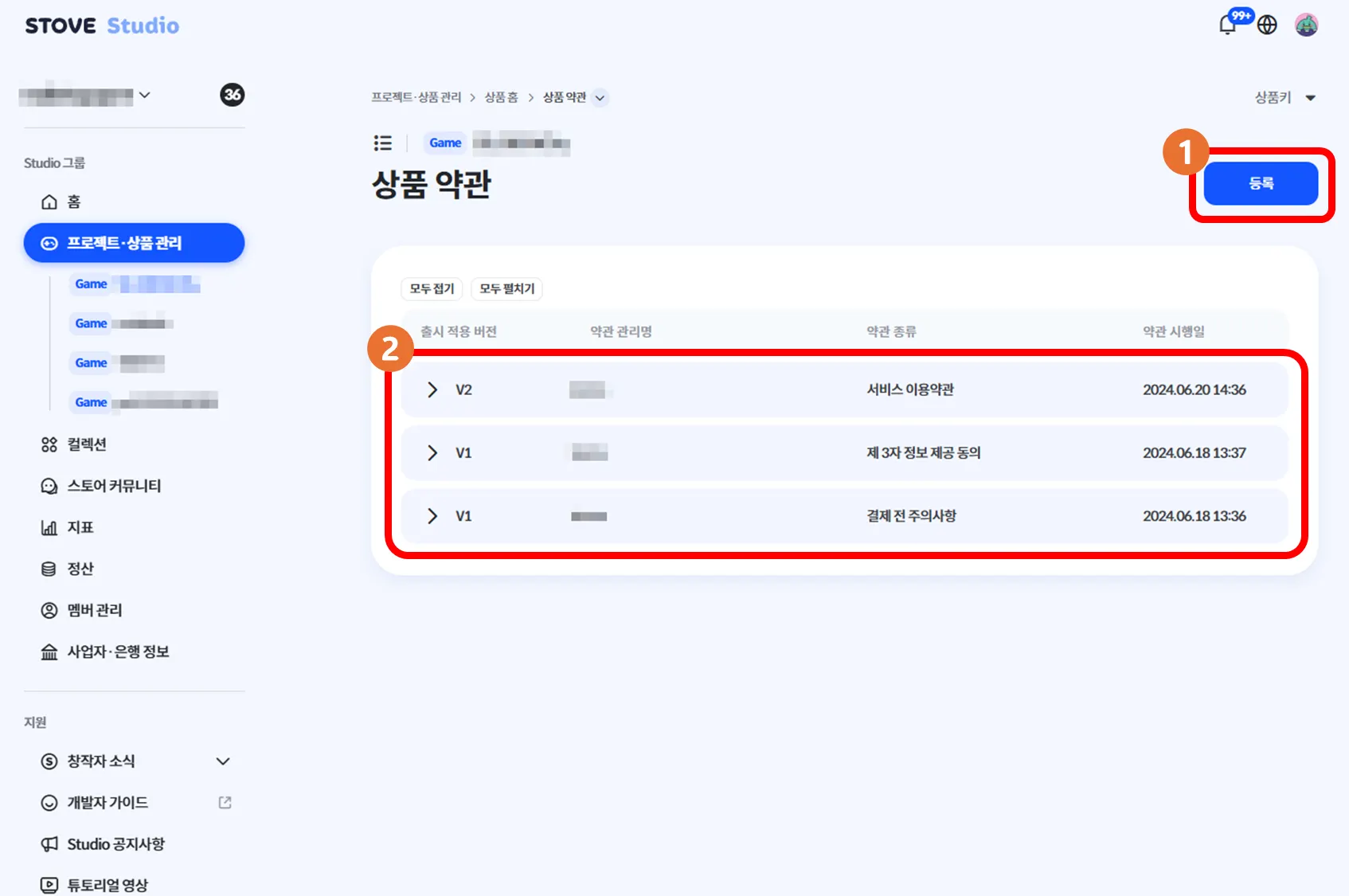This screenshot has width=1349, height=896.
Task: Click the globe language icon
Action: pyautogui.click(x=1267, y=25)
